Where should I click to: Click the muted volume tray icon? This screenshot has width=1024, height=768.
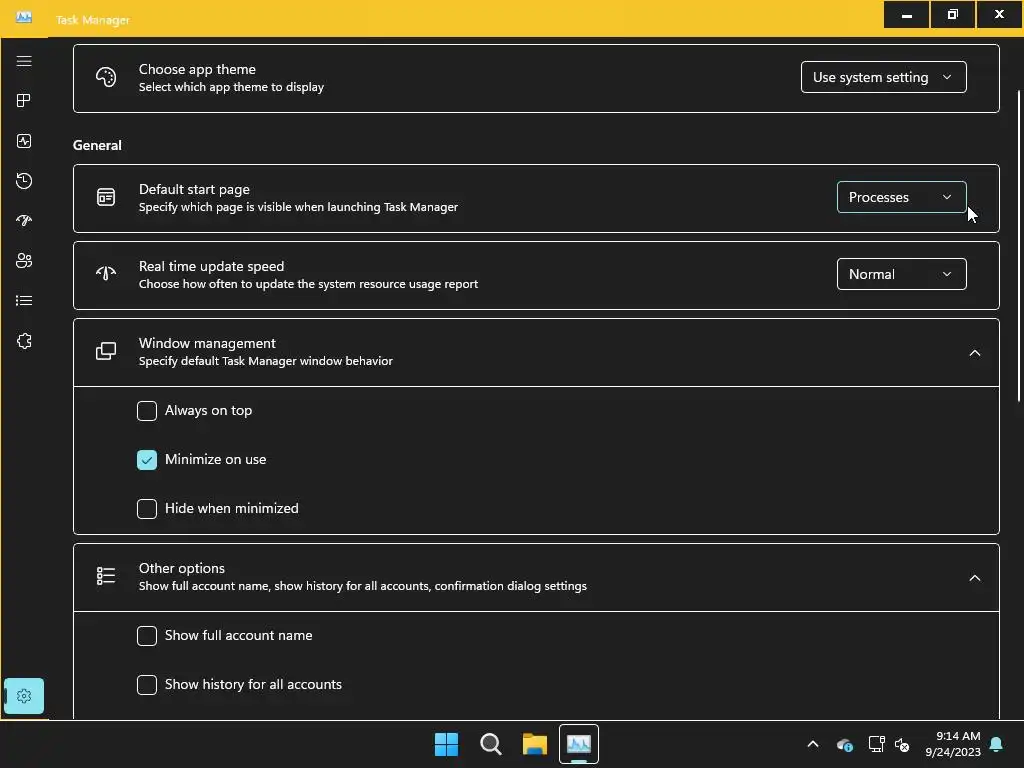tap(902, 744)
